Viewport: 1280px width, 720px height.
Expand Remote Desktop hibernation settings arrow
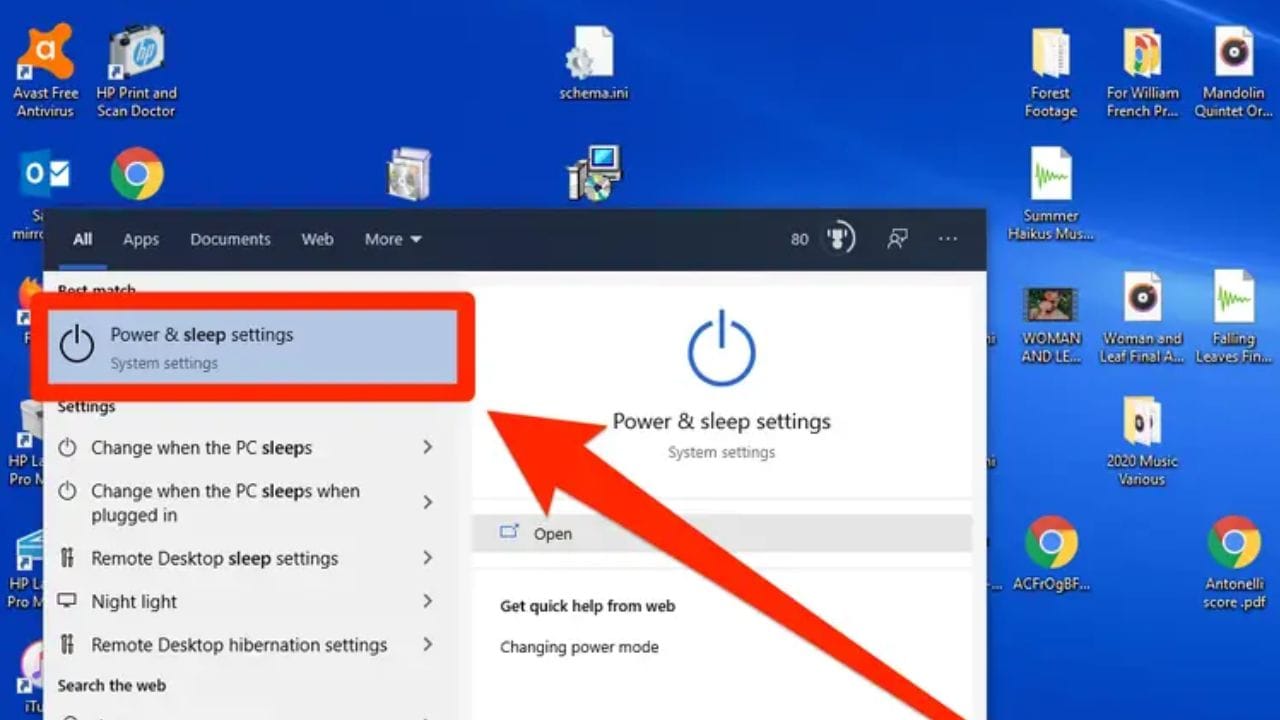(x=427, y=645)
